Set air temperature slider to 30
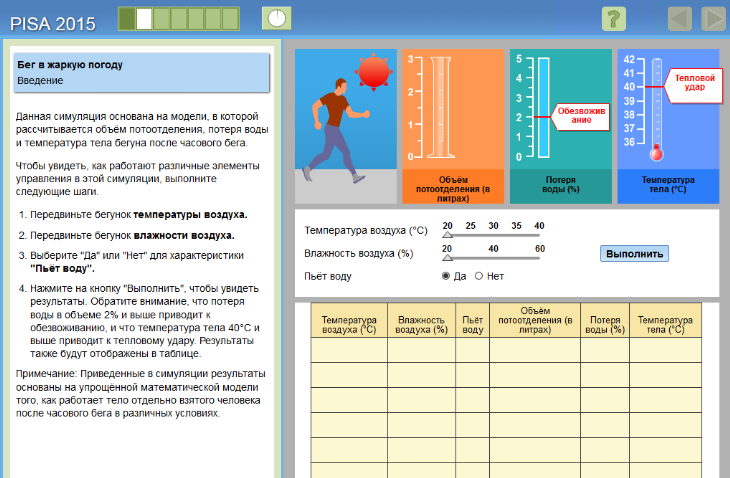This screenshot has width=730, height=478. (x=493, y=235)
